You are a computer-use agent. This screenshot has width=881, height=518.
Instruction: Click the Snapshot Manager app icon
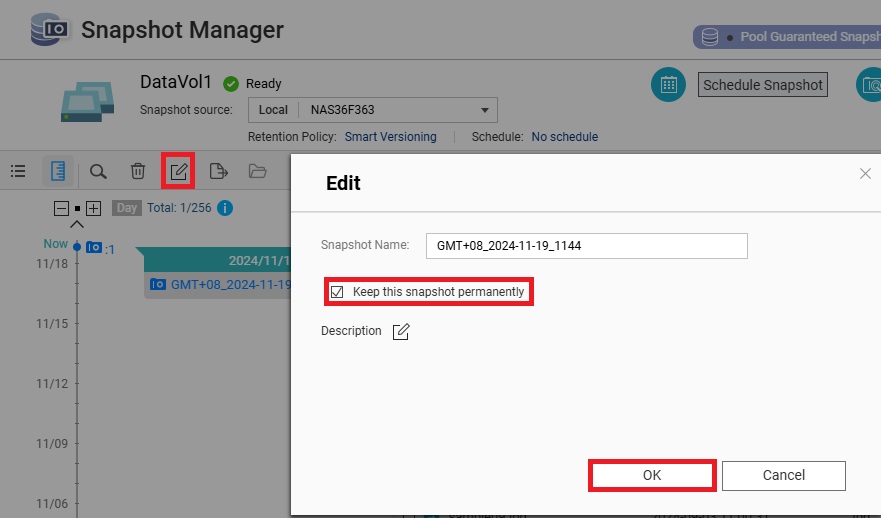tap(49, 29)
